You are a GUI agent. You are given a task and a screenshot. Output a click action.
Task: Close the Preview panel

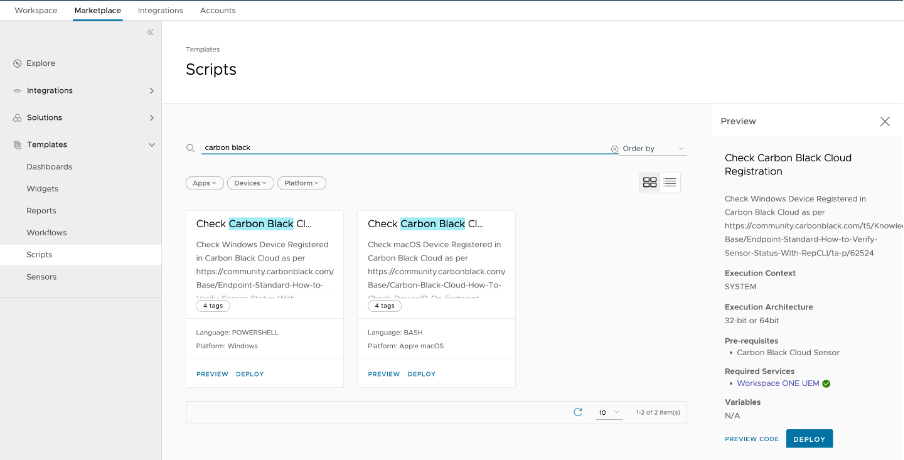tap(885, 121)
